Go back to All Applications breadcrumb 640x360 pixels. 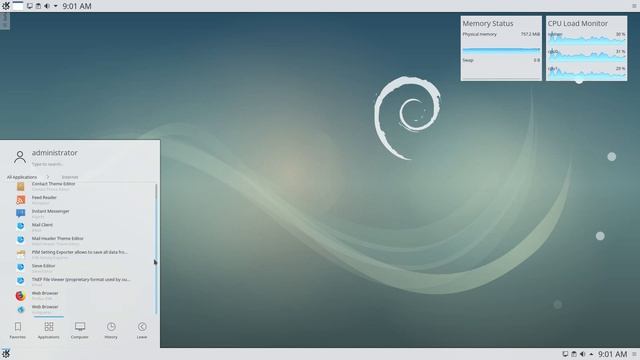click(22, 177)
